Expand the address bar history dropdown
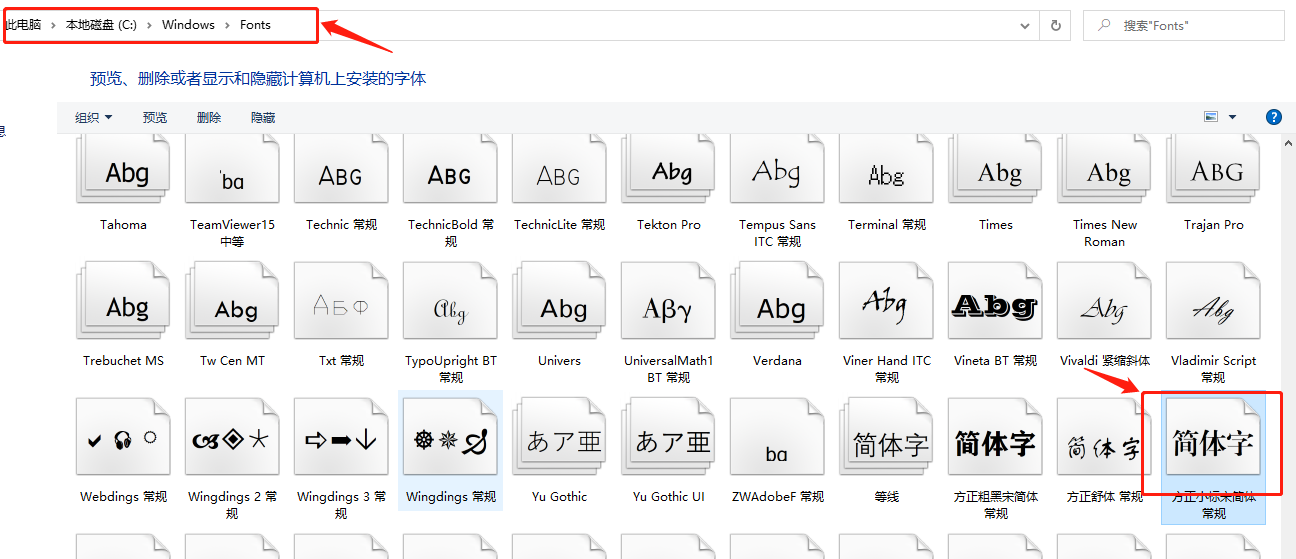The image size is (1296, 559). coord(1025,26)
